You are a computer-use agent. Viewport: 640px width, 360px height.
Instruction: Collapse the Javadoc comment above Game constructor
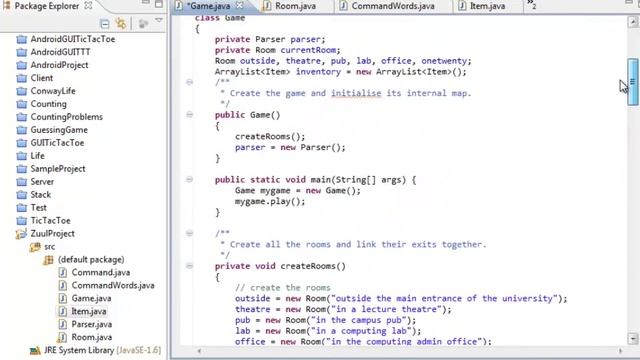pyautogui.click(x=189, y=82)
